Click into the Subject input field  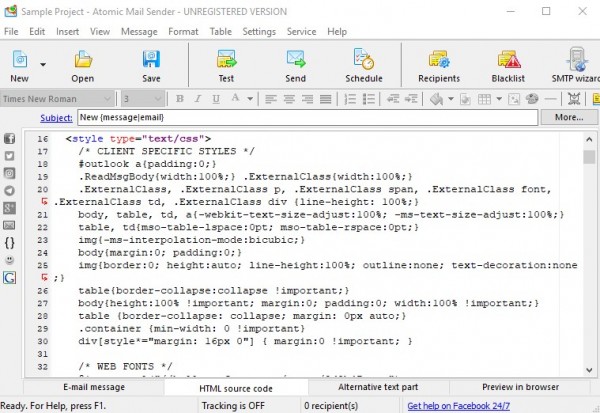pos(308,117)
